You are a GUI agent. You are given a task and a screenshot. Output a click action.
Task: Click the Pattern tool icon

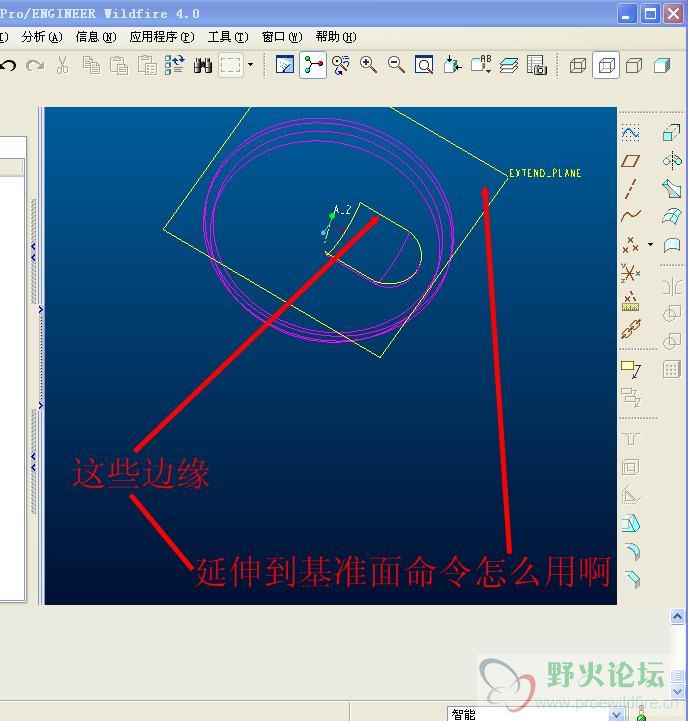click(x=671, y=369)
